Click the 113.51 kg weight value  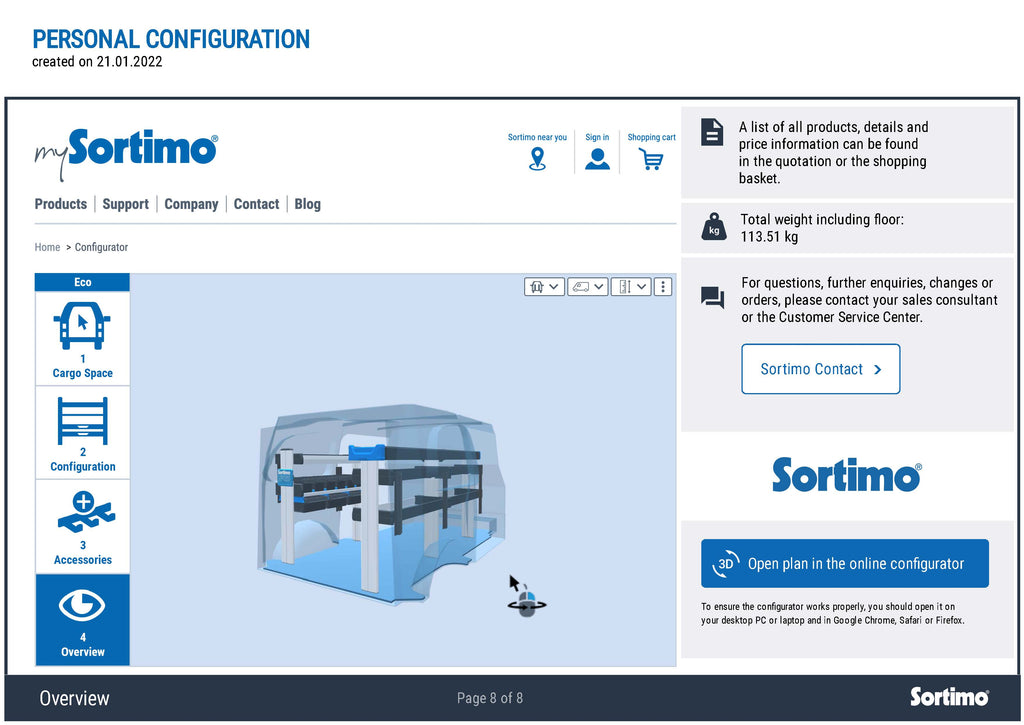coord(769,236)
